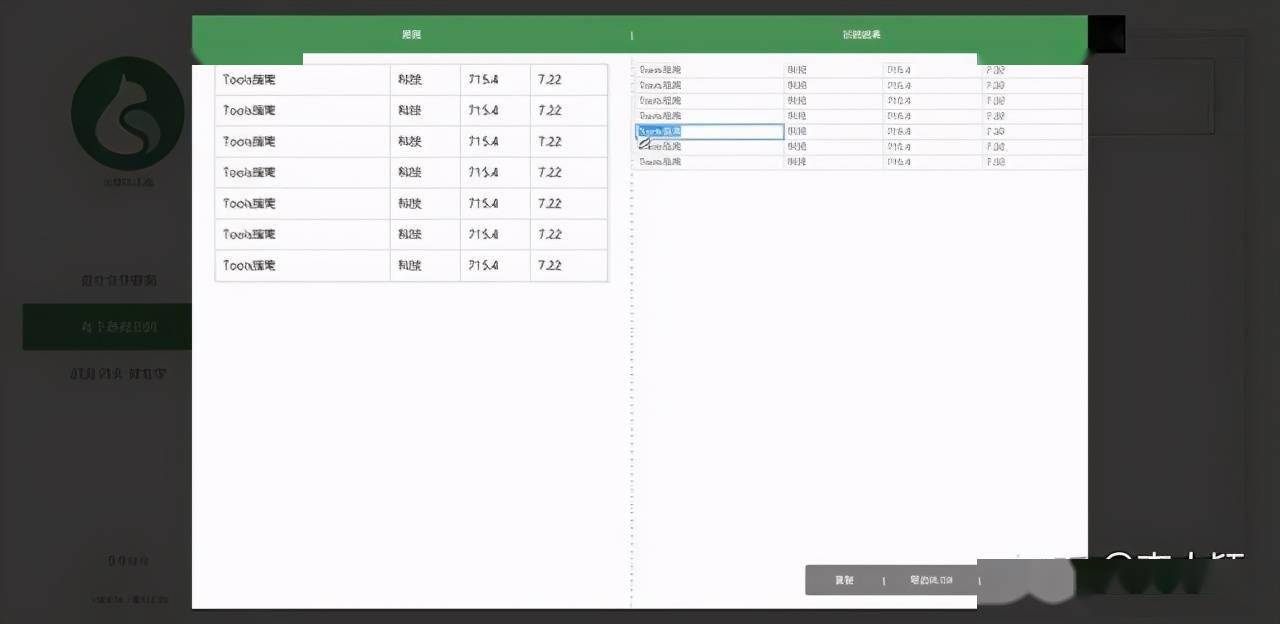The width and height of the screenshot is (1280, 624).
Task: Click the left gray button at bottom
Action: (844, 580)
